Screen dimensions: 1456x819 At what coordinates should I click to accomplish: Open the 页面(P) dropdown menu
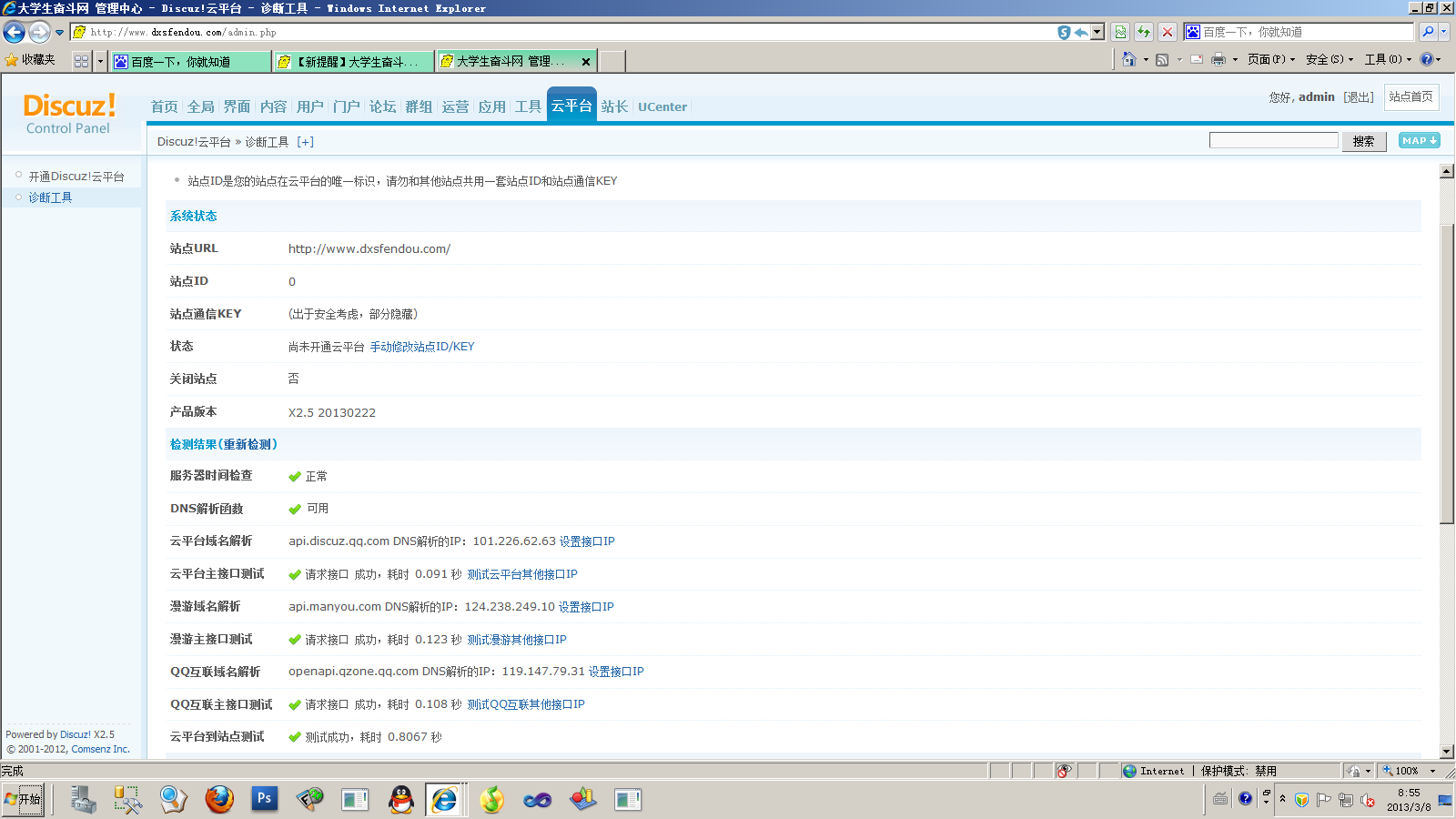(1271, 59)
